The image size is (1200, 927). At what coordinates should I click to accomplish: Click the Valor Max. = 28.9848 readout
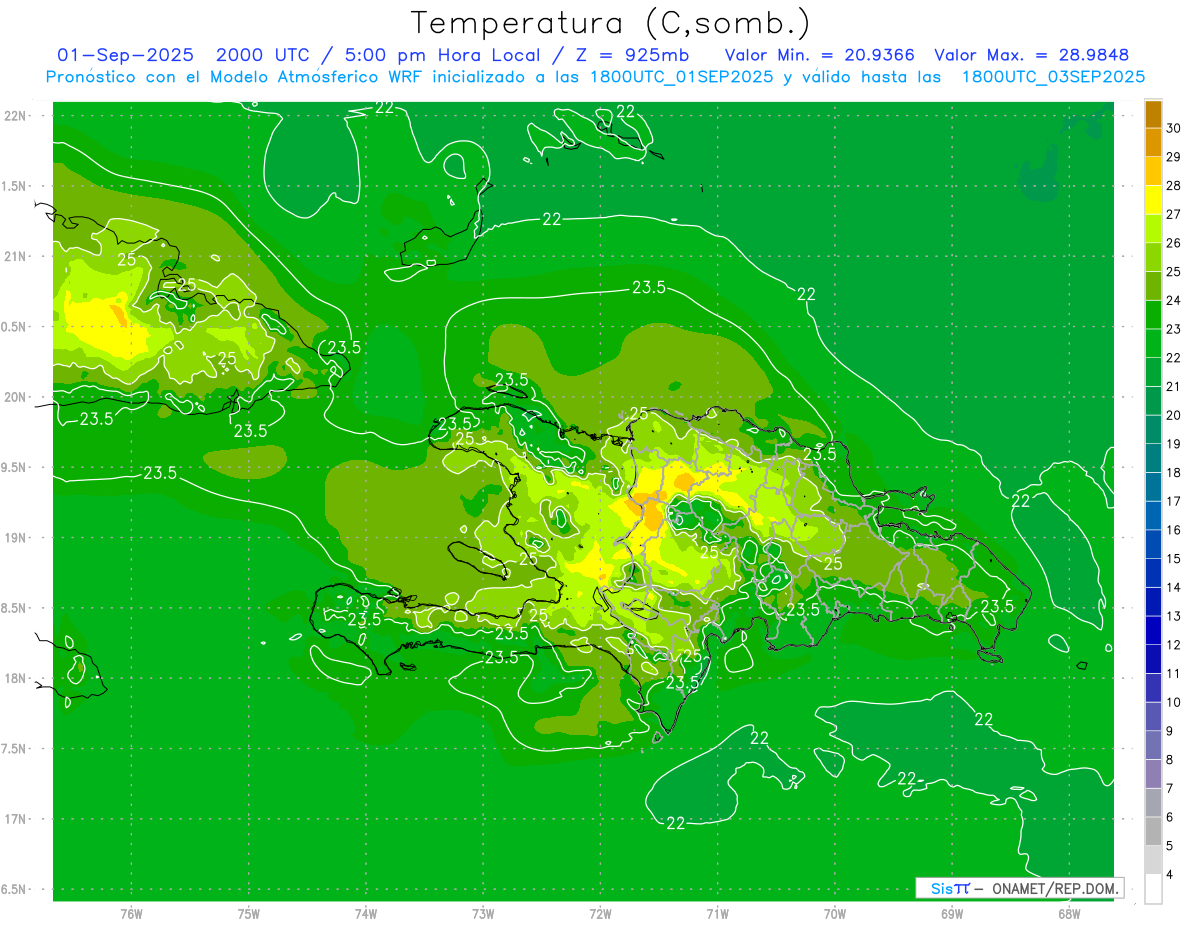(x=1032, y=55)
